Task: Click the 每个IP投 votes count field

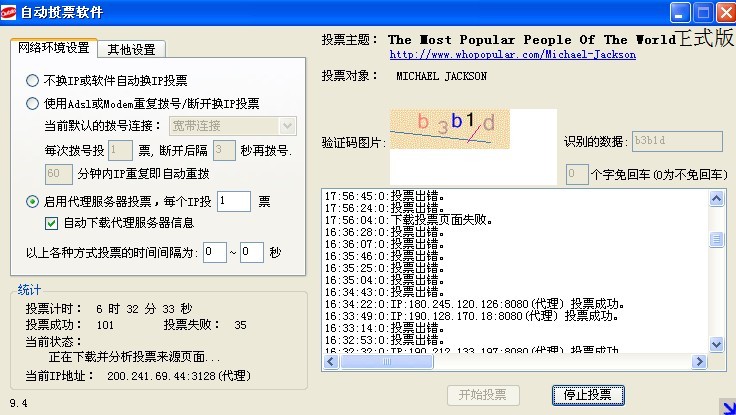Action: click(233, 201)
